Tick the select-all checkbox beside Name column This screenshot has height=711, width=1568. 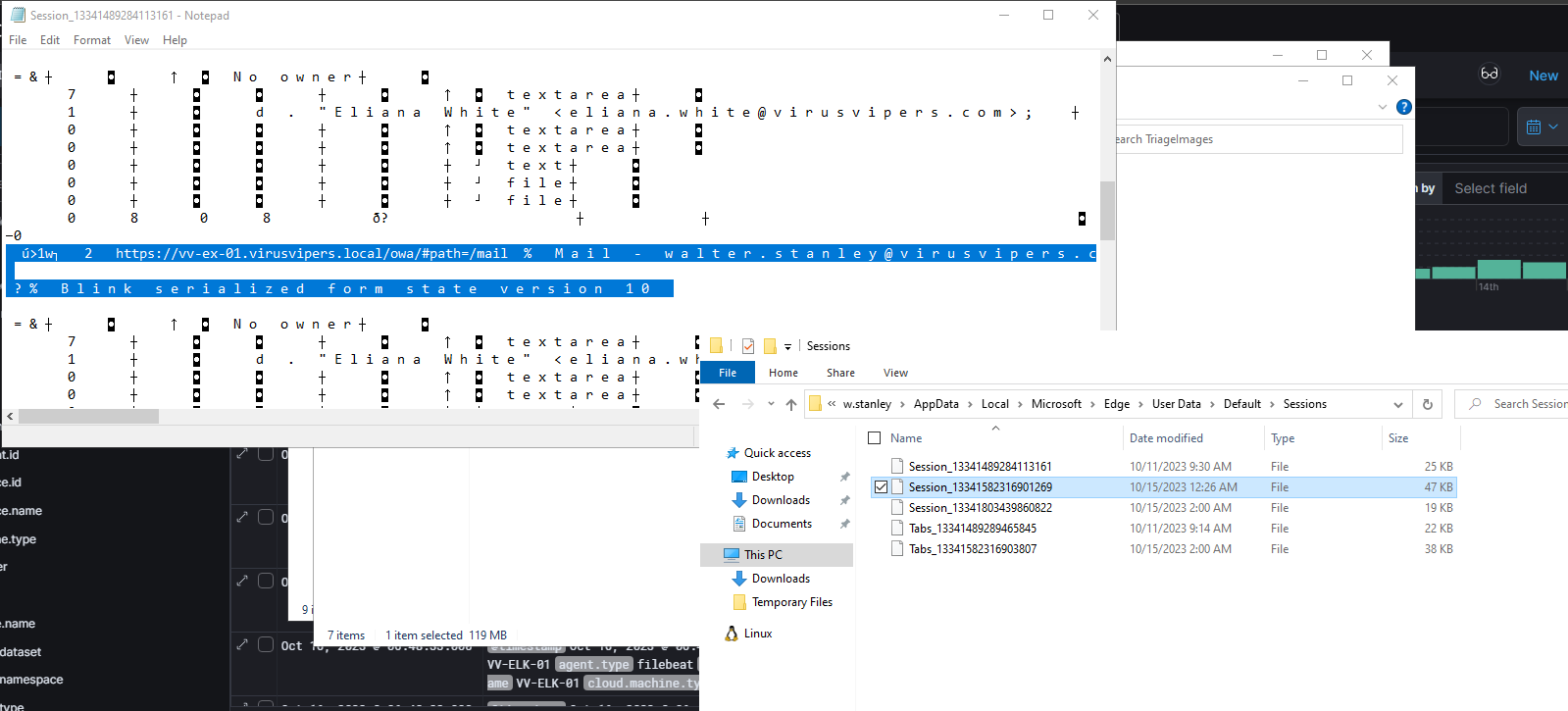coord(875,438)
